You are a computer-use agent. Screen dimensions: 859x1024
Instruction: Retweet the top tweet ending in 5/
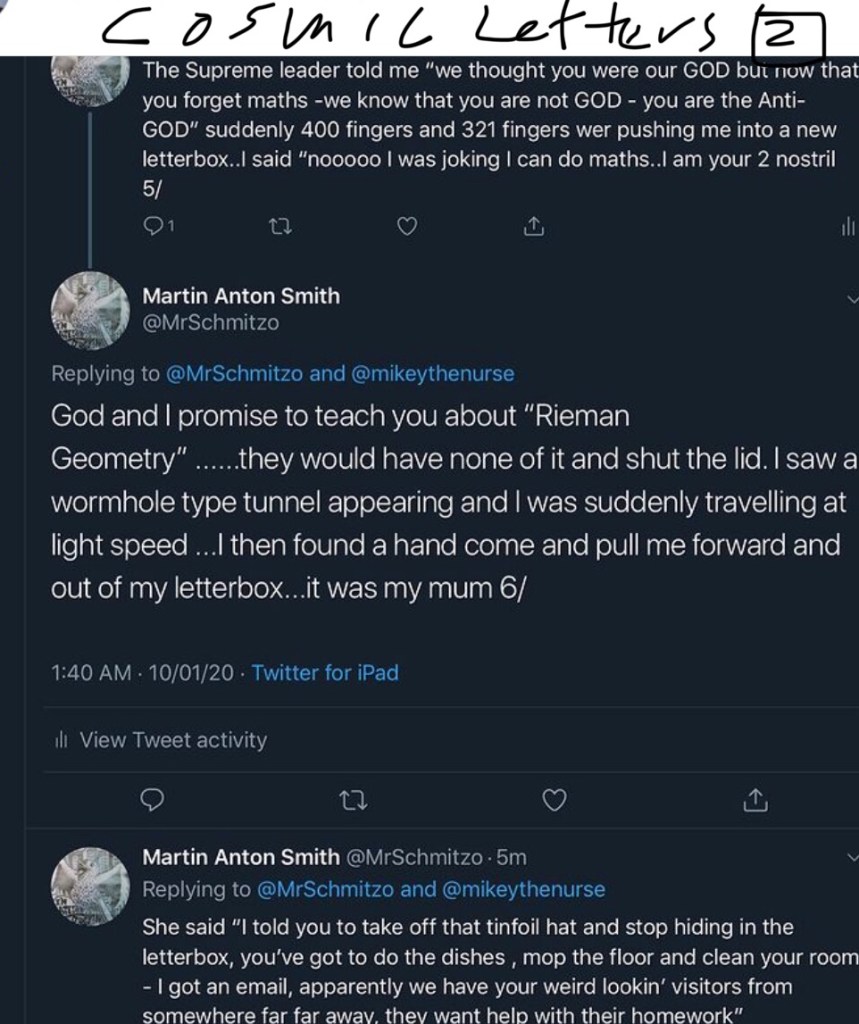tap(281, 227)
